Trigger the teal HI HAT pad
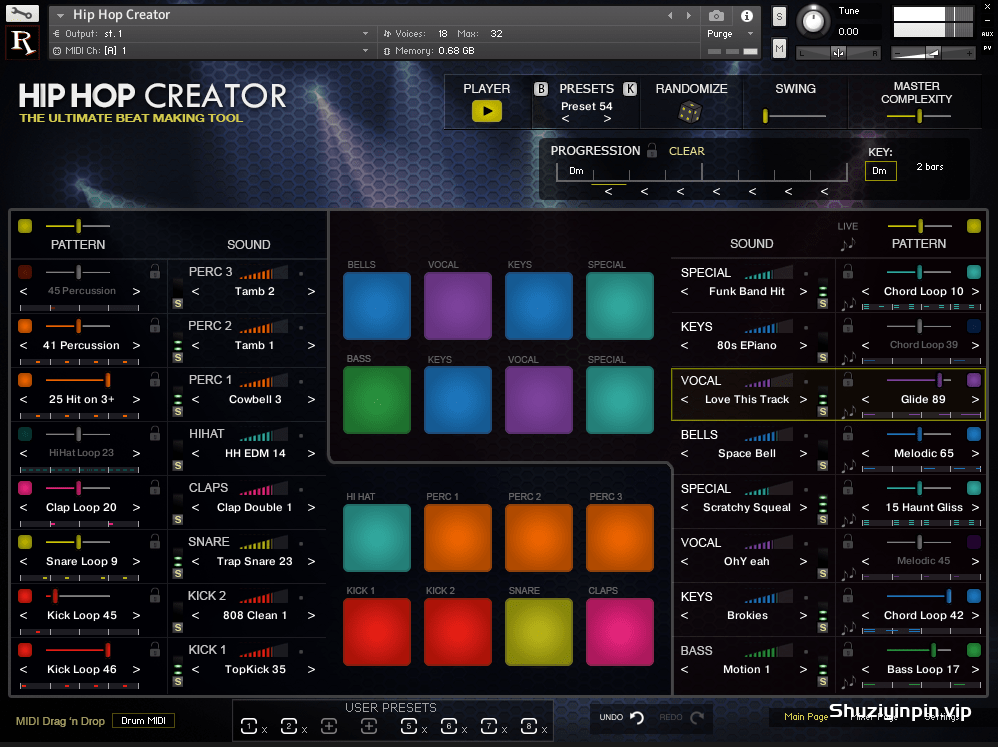The width and height of the screenshot is (998, 747). 377,538
